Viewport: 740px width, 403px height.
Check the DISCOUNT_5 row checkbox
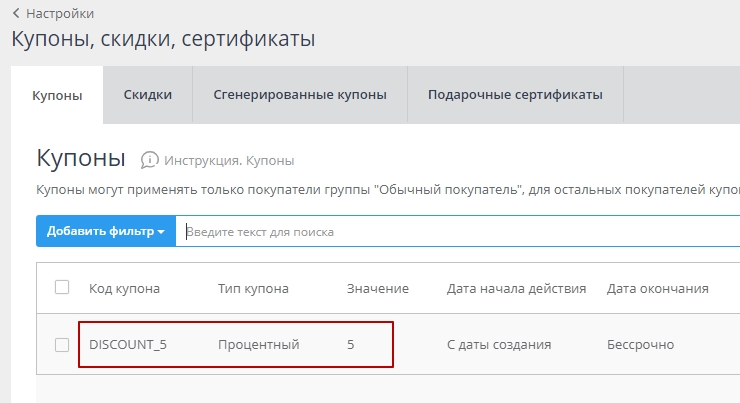tap(62, 345)
